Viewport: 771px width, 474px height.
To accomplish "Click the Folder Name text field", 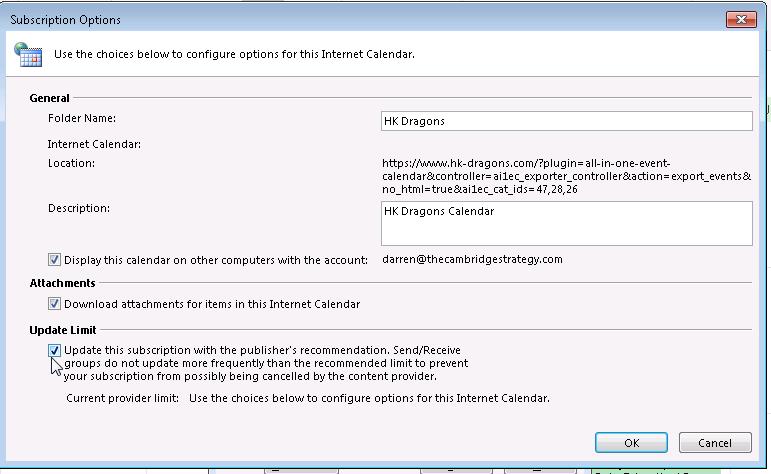I will (x=566, y=121).
